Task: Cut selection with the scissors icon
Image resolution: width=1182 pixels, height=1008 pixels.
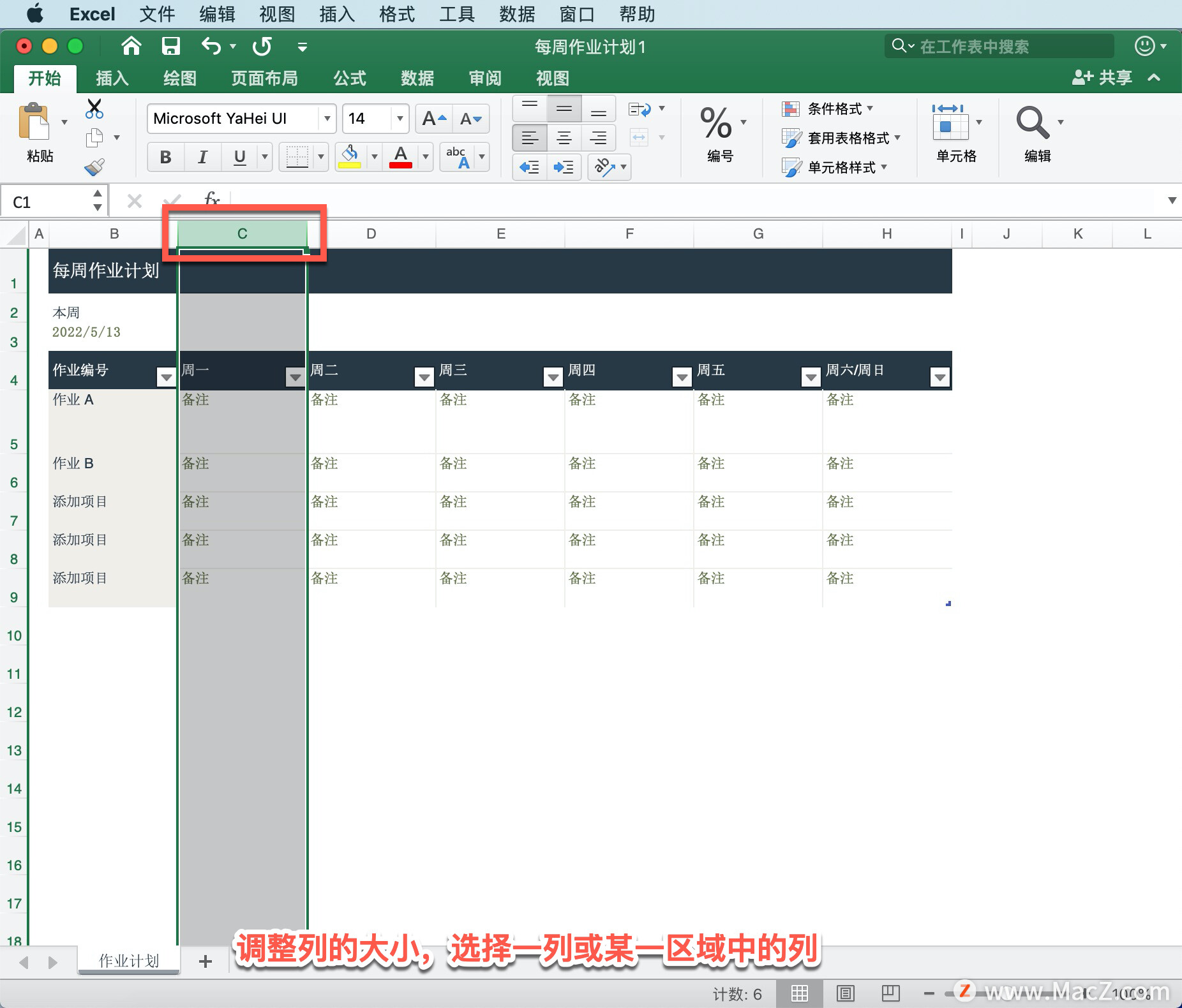Action: point(94,109)
